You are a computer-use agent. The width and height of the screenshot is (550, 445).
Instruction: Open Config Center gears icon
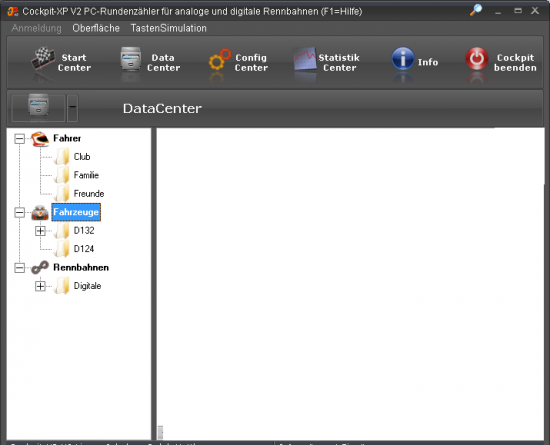[x=220, y=59]
